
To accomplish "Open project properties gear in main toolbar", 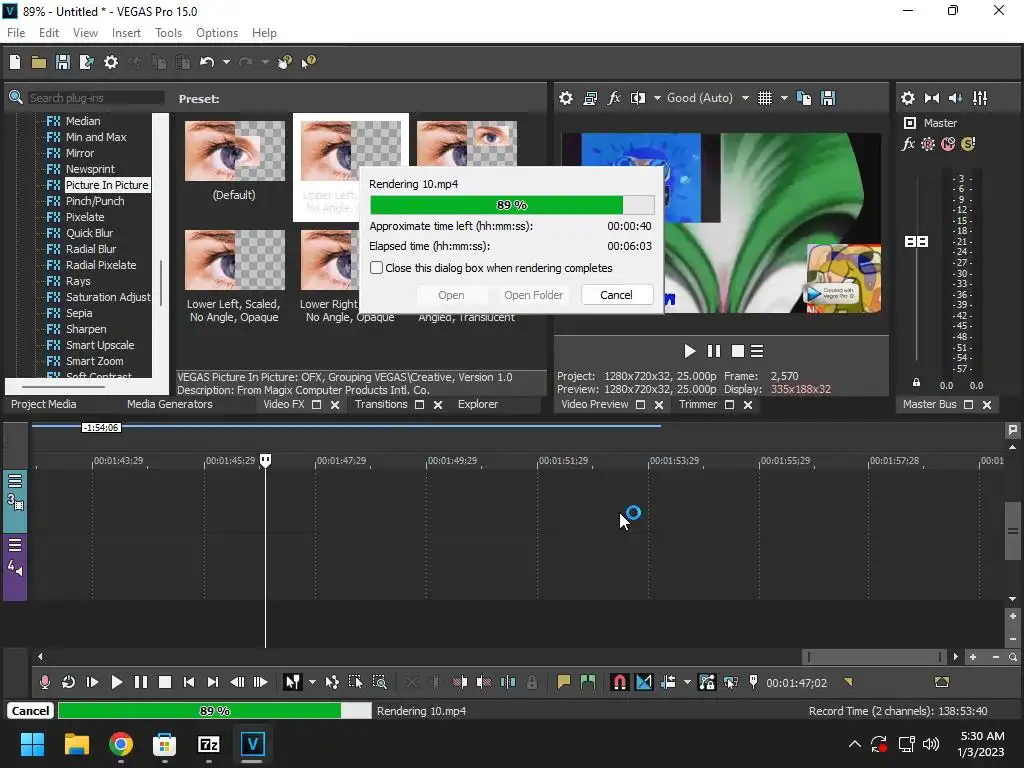I will (111, 62).
